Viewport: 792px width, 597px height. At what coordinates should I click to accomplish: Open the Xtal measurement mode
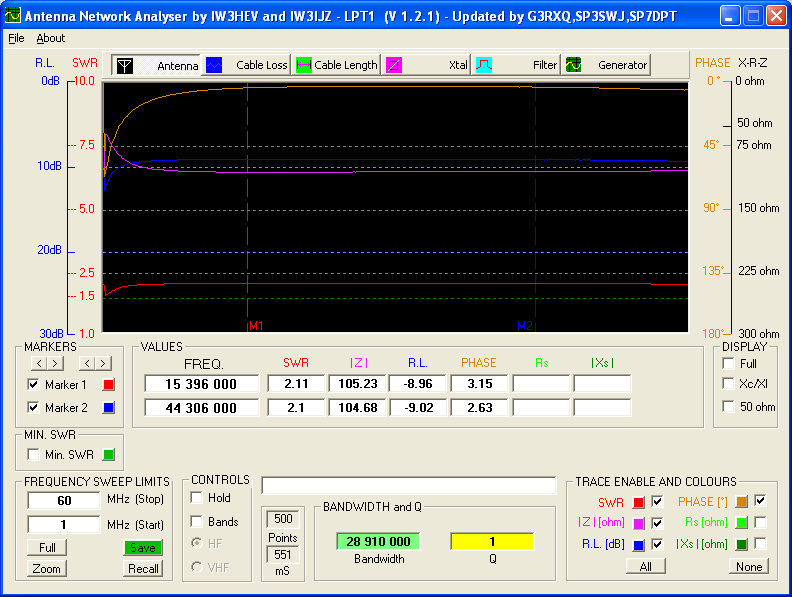pos(427,65)
